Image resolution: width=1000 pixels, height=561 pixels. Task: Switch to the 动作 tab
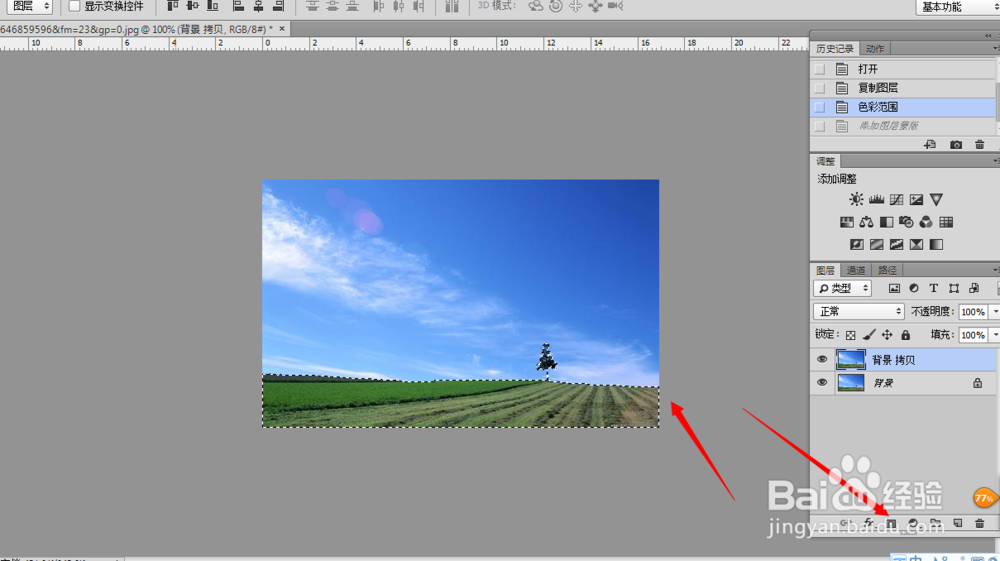874,49
